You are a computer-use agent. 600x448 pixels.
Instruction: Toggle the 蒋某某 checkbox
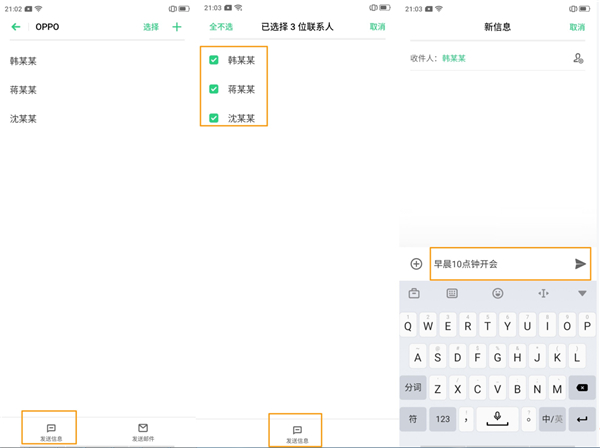[214, 89]
